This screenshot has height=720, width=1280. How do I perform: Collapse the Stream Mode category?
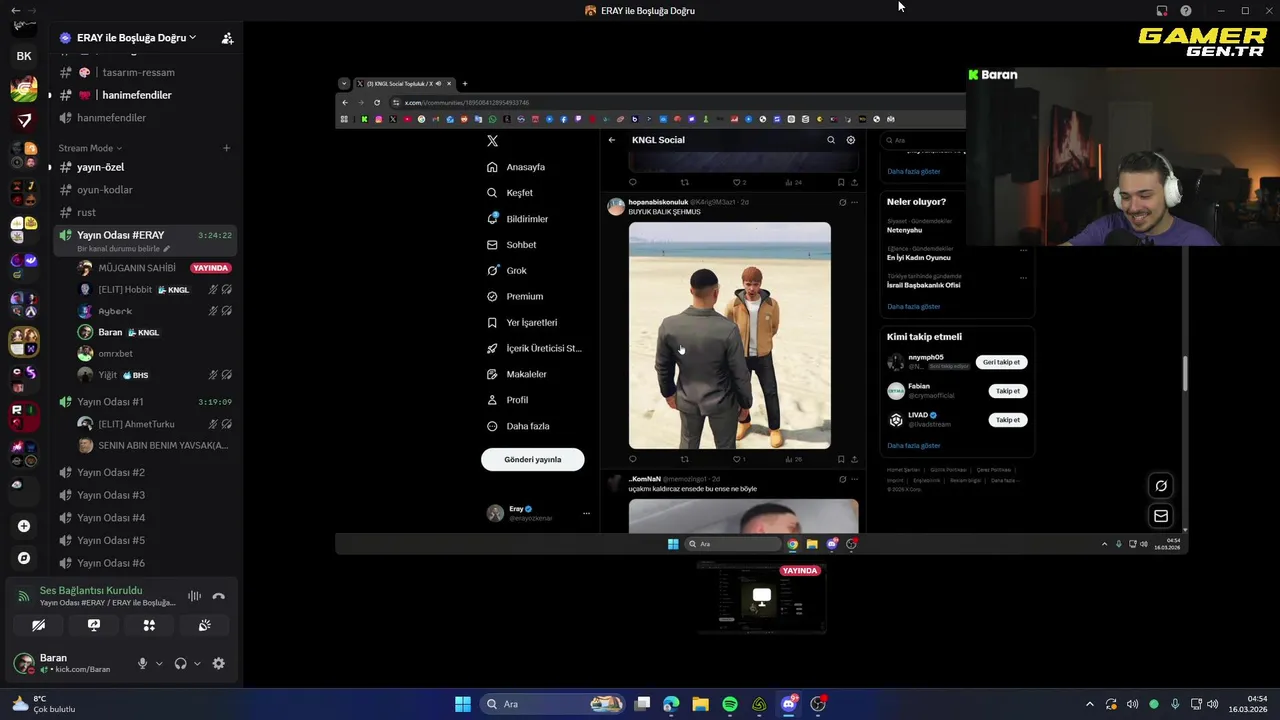[x=90, y=148]
